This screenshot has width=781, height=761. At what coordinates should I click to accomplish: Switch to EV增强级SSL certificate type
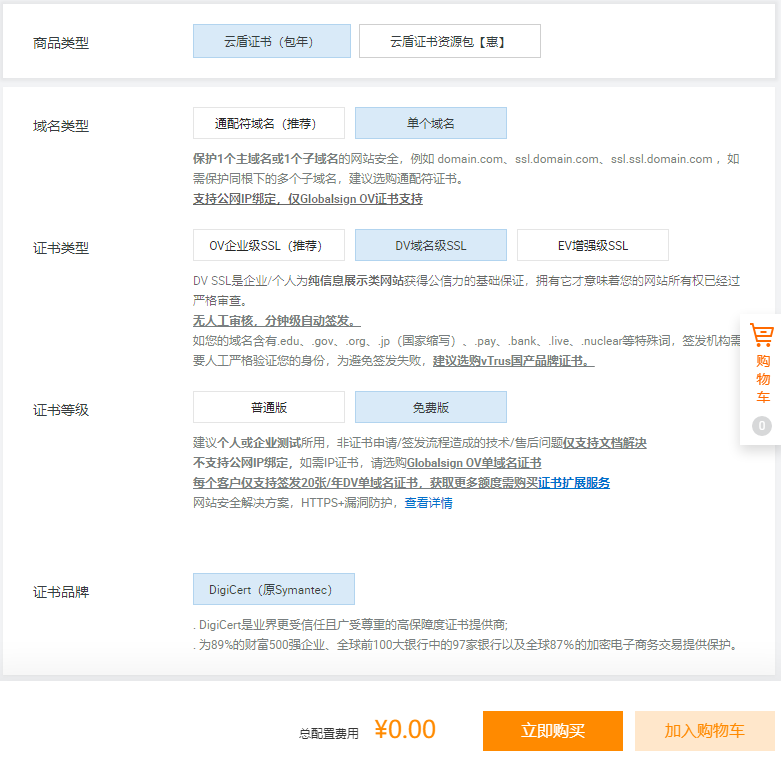[x=592, y=245]
